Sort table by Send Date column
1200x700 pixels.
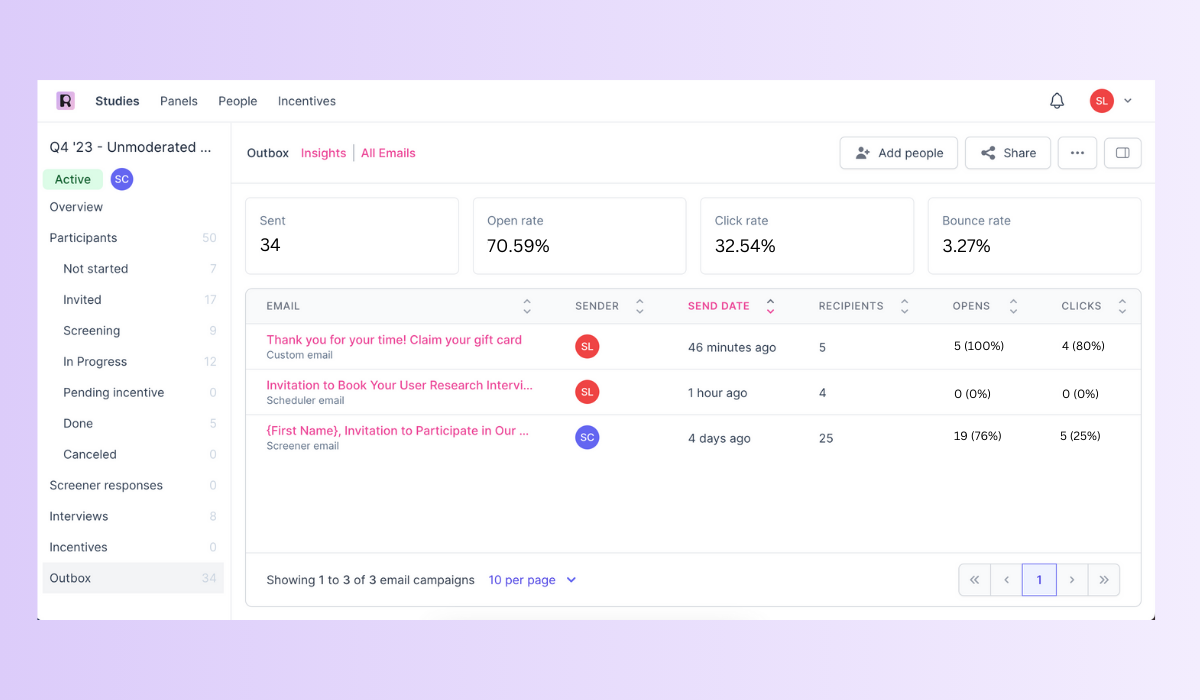[x=770, y=306]
